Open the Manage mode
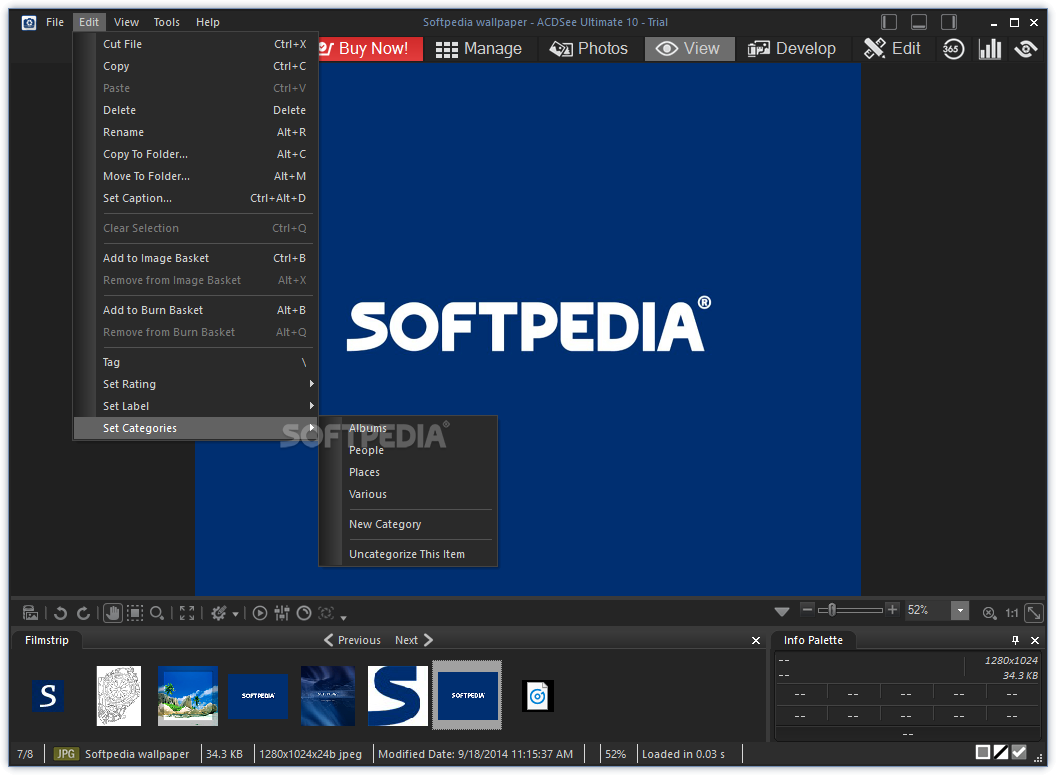 [479, 49]
